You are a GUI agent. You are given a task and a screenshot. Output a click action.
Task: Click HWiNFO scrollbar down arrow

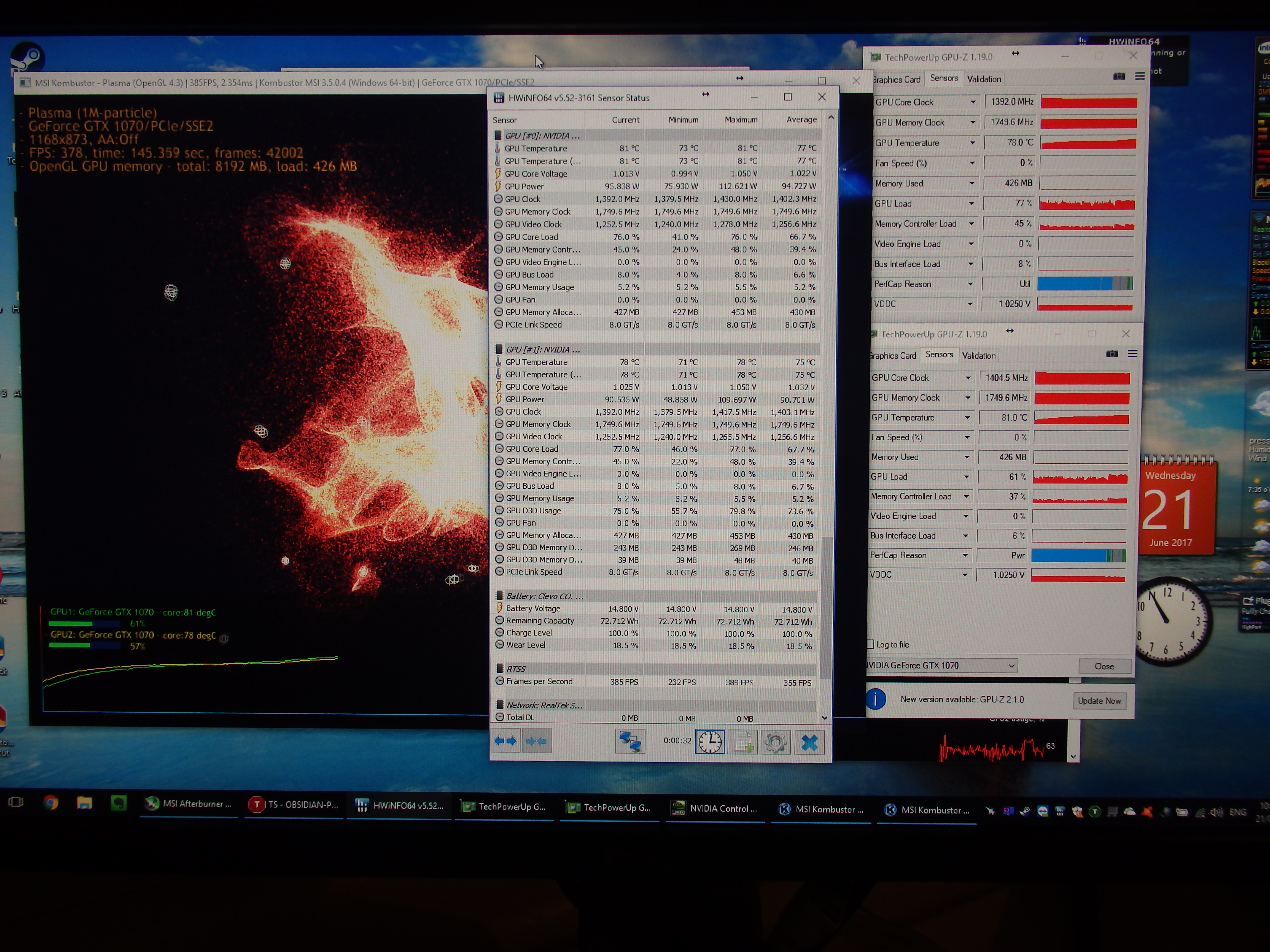pos(826,718)
